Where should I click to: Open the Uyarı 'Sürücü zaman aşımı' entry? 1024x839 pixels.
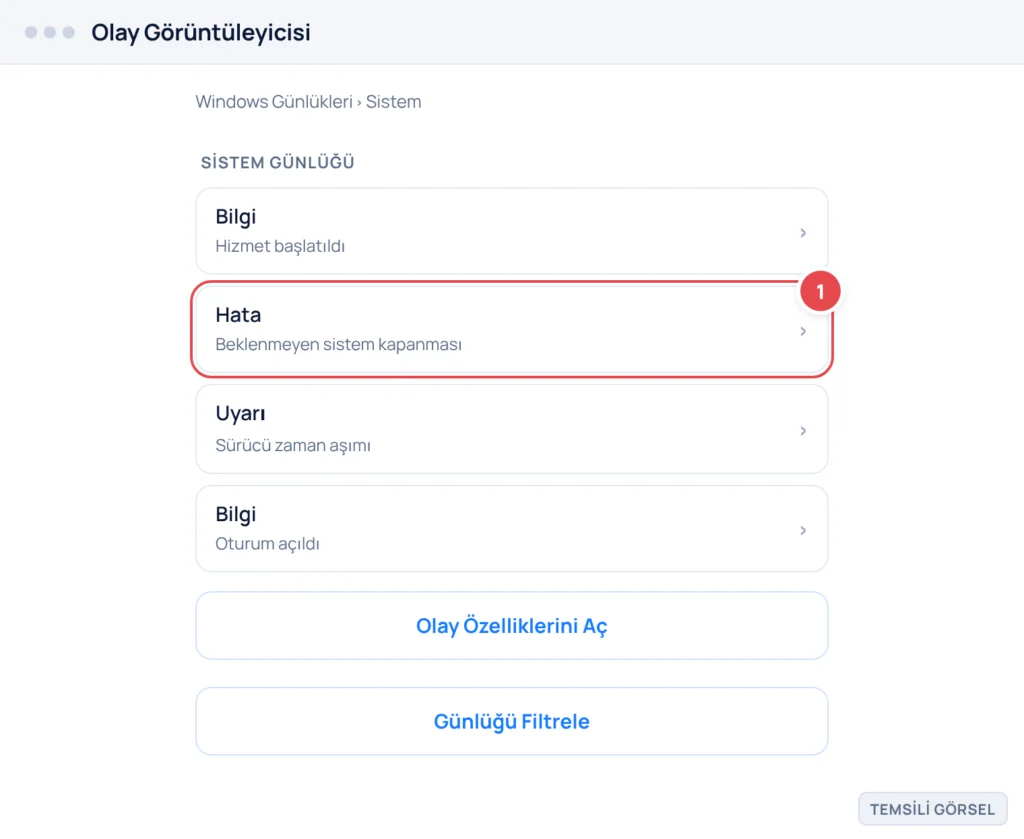511,429
